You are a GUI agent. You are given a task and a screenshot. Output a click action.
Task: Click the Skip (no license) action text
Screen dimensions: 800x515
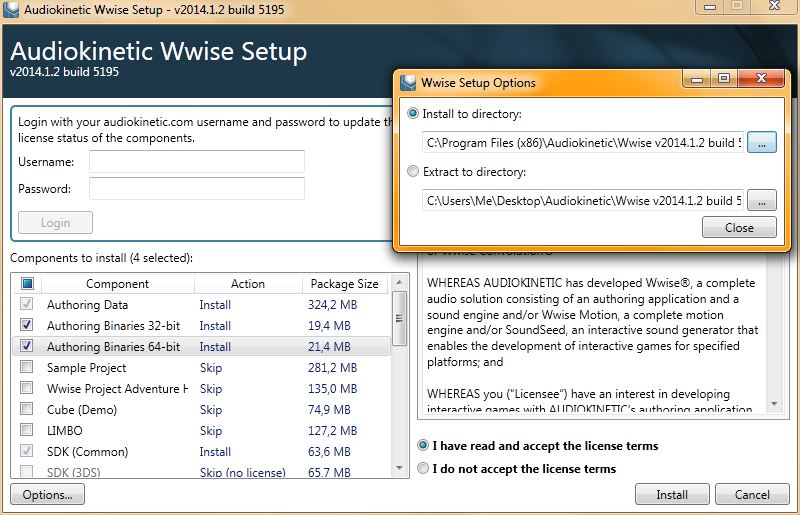tap(242, 472)
